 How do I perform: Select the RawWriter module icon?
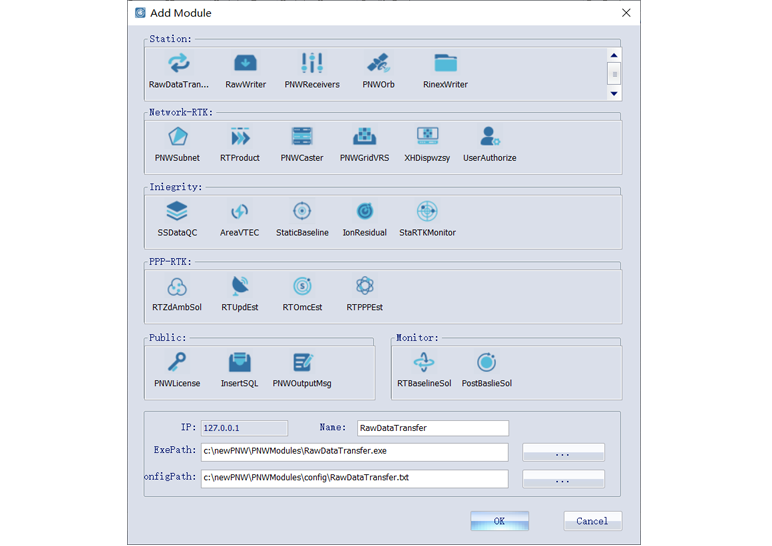coord(245,65)
